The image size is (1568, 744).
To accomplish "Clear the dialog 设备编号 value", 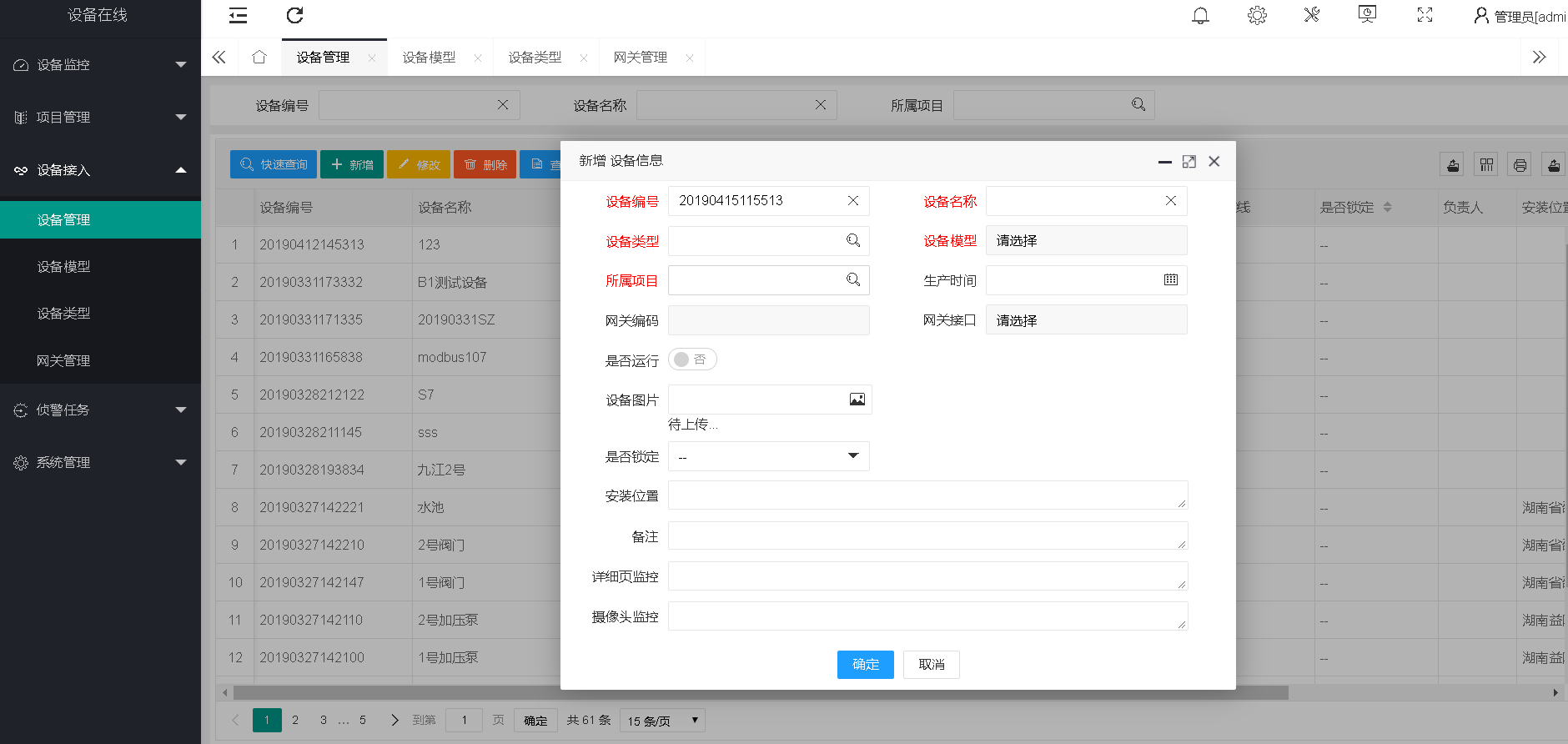I will 853,201.
